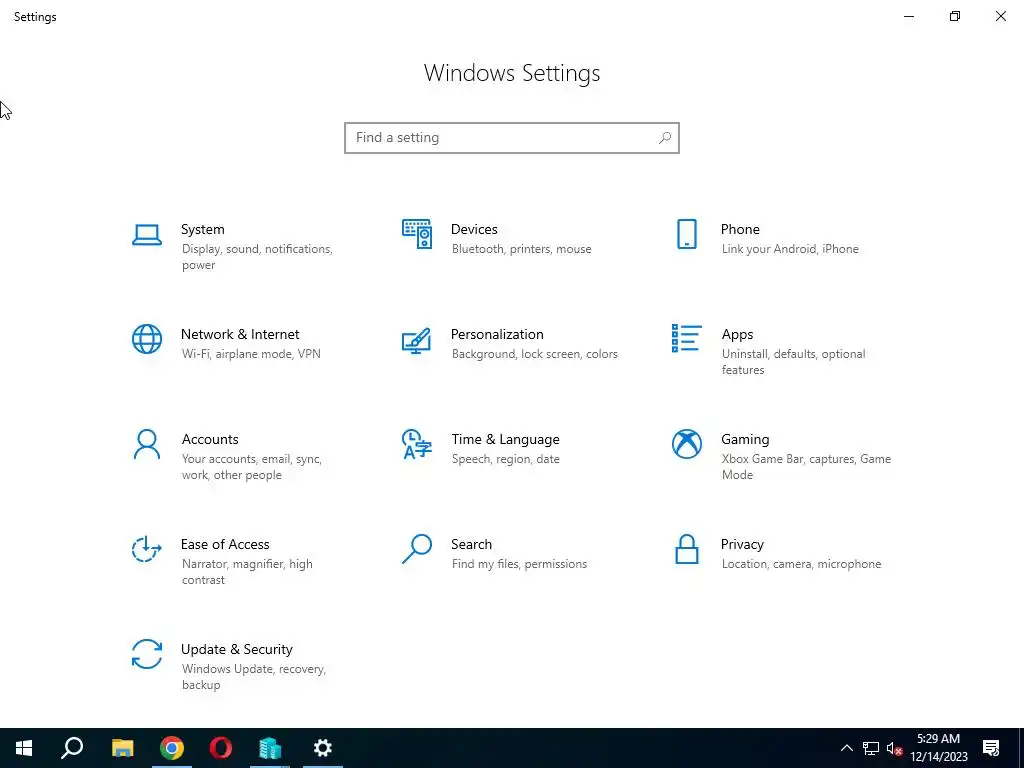Open the Accounts person icon
1024x768 pixels.
(147, 445)
